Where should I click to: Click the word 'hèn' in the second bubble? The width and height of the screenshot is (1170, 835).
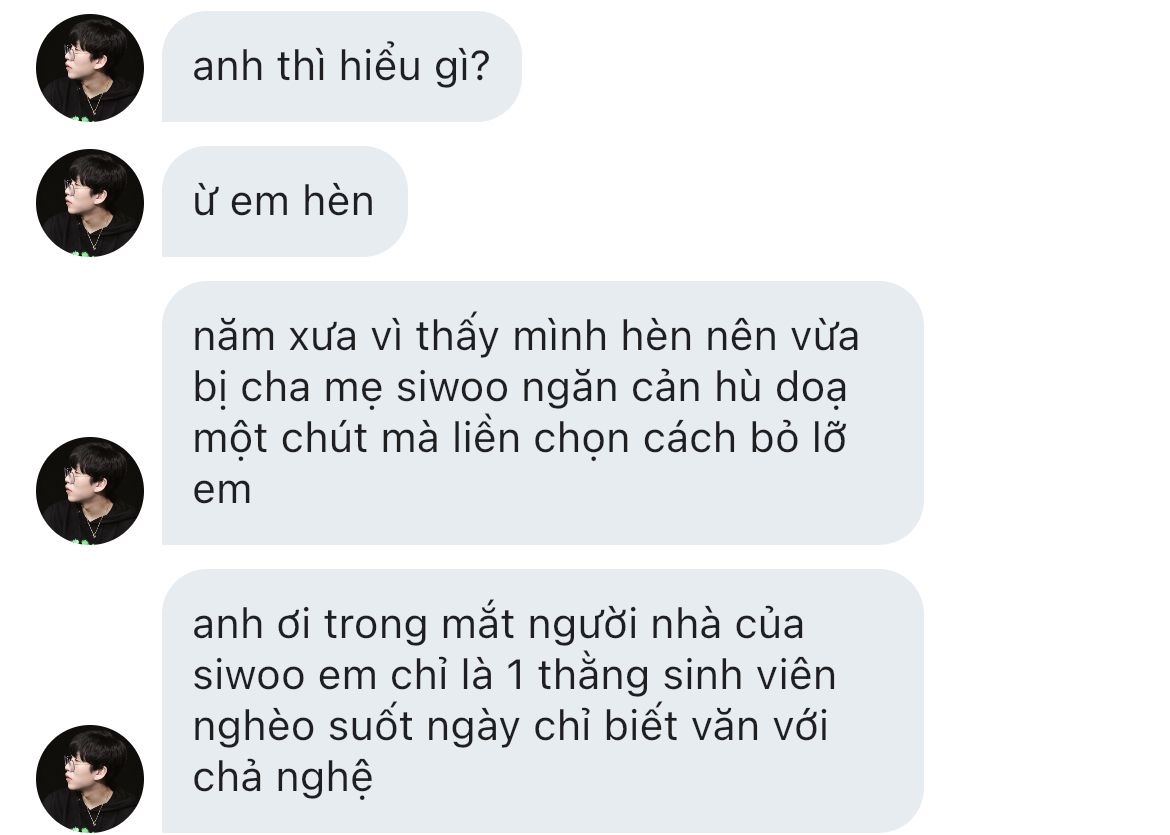338,201
